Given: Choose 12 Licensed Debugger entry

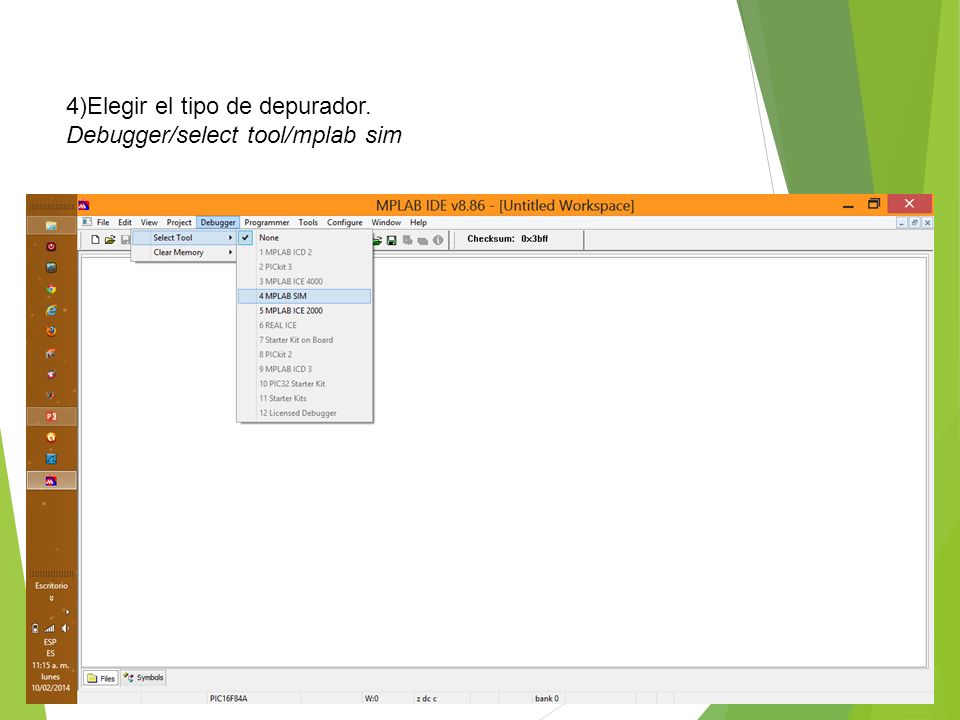Looking at the screenshot, I should click(304, 413).
